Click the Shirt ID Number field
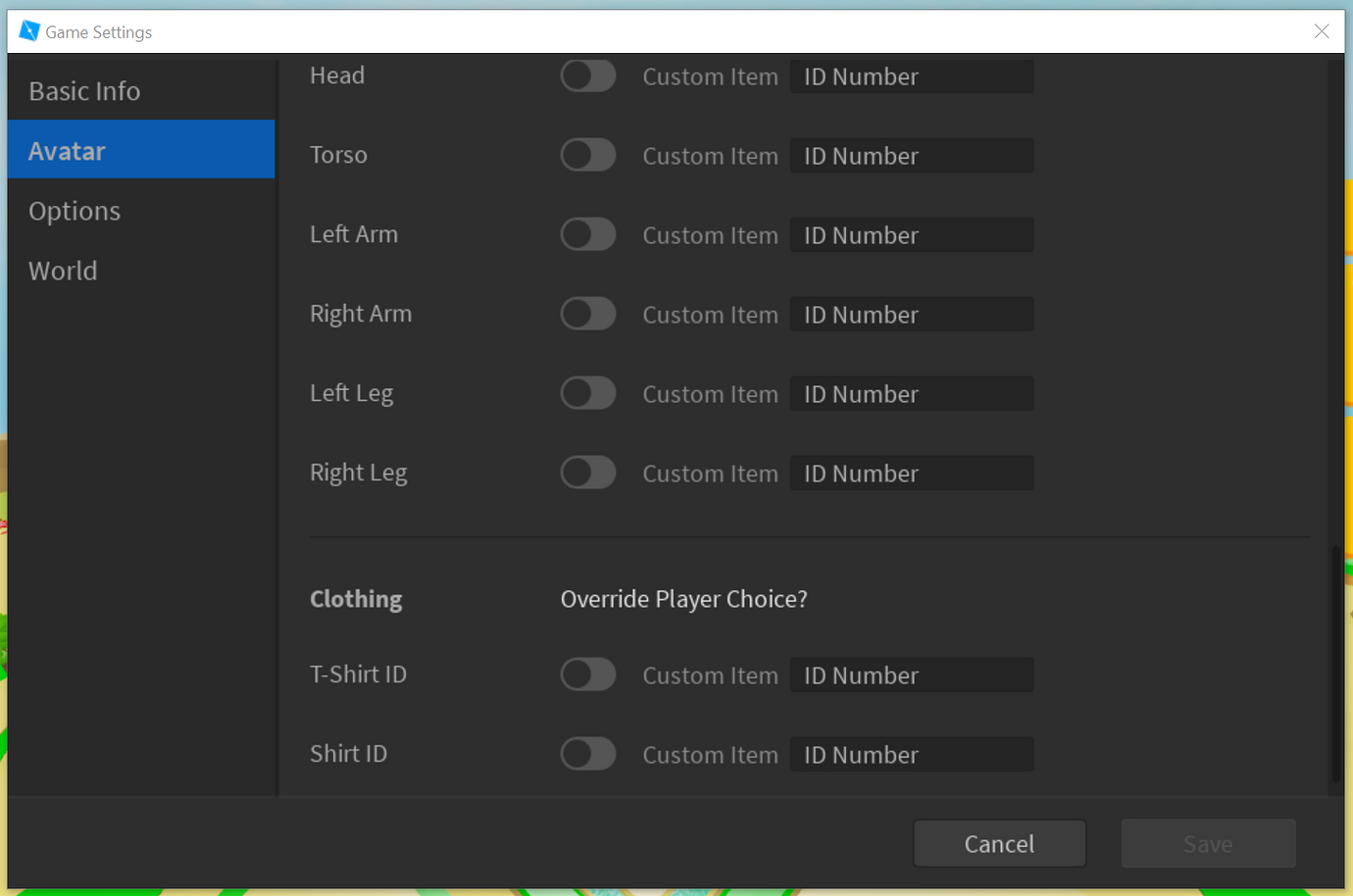 coord(912,754)
